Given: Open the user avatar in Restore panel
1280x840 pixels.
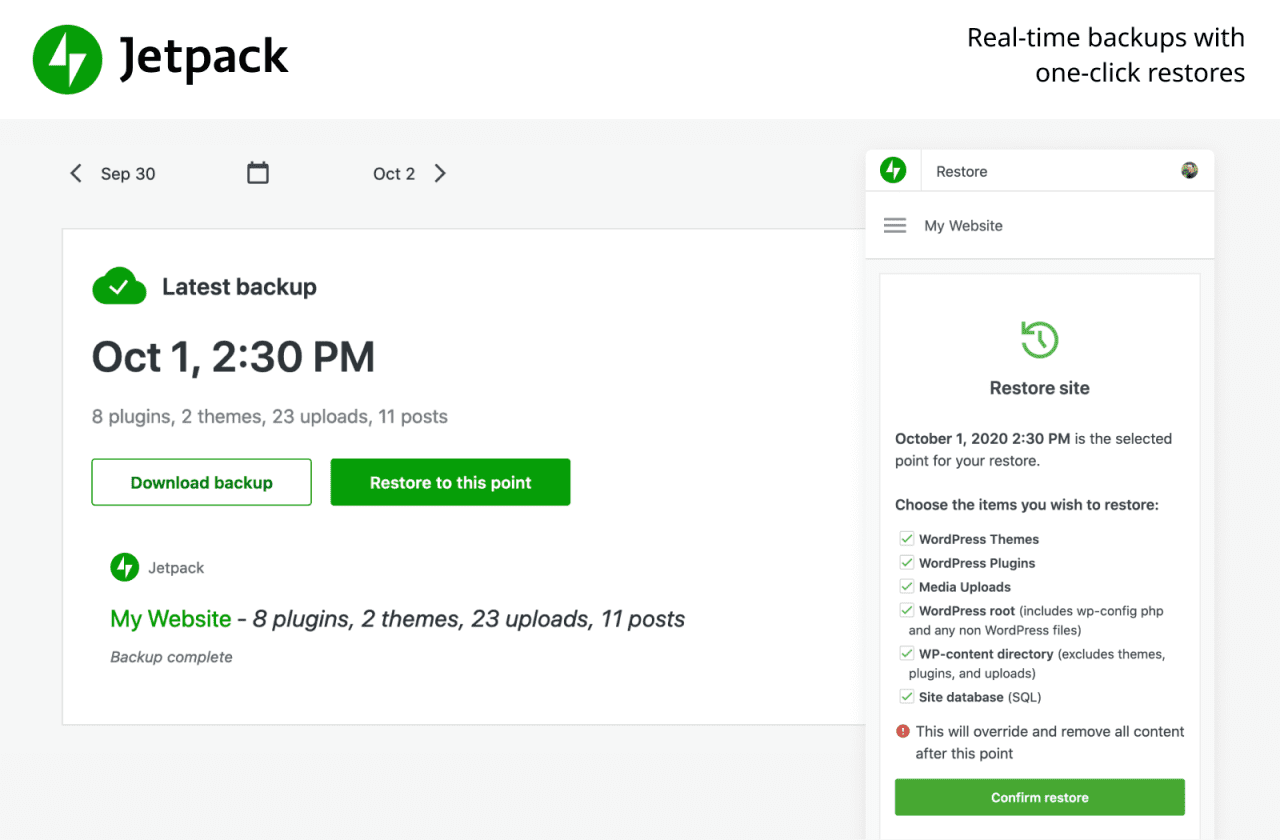Looking at the screenshot, I should pos(1189,170).
